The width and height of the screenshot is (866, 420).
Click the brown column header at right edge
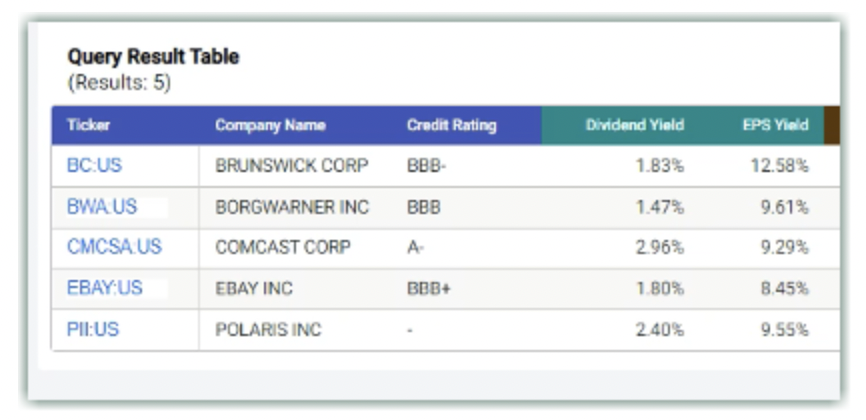point(832,125)
